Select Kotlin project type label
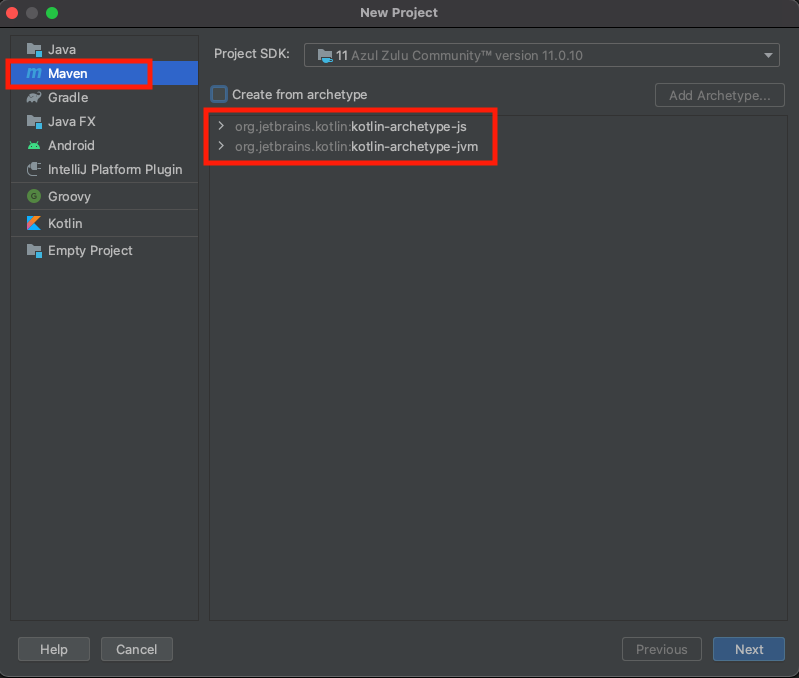Viewport: 799px width, 678px height. click(x=65, y=223)
